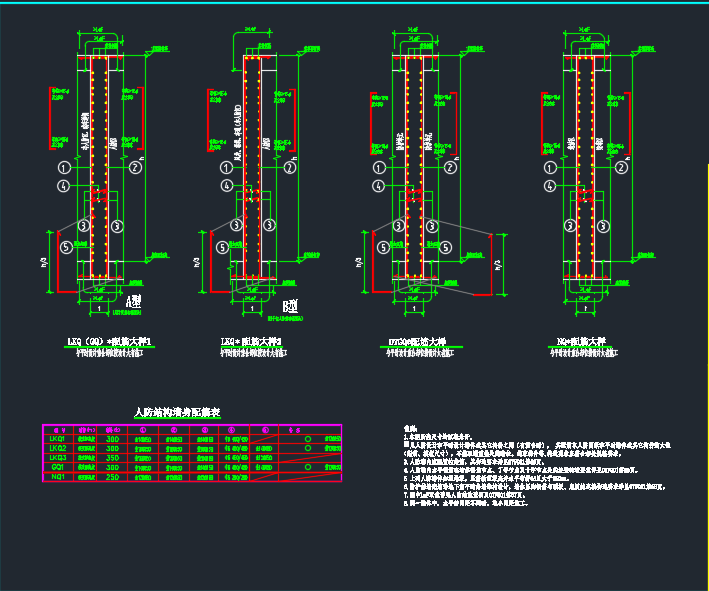
Task: Select the NQ* detail title text
Action: tap(581, 341)
